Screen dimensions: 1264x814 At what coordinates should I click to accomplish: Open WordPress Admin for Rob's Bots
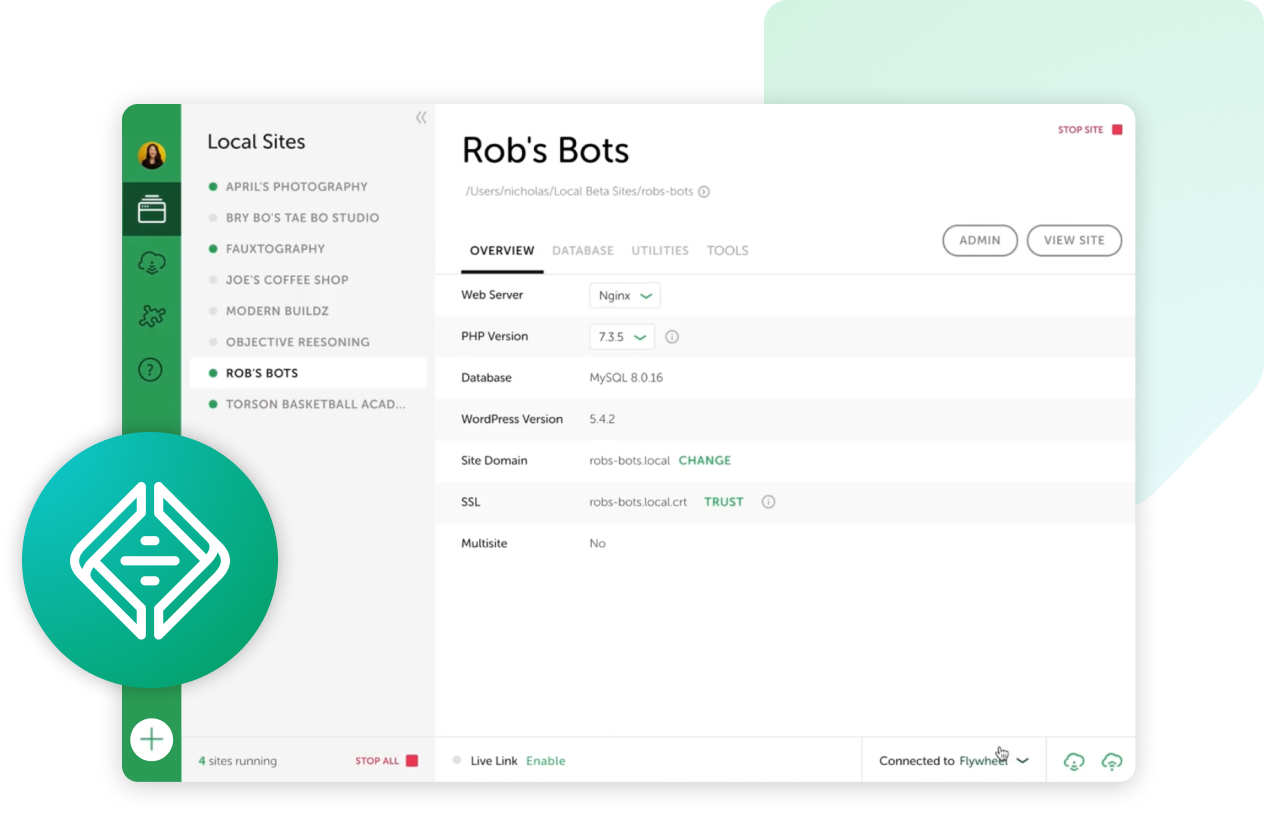pyautogui.click(x=980, y=240)
